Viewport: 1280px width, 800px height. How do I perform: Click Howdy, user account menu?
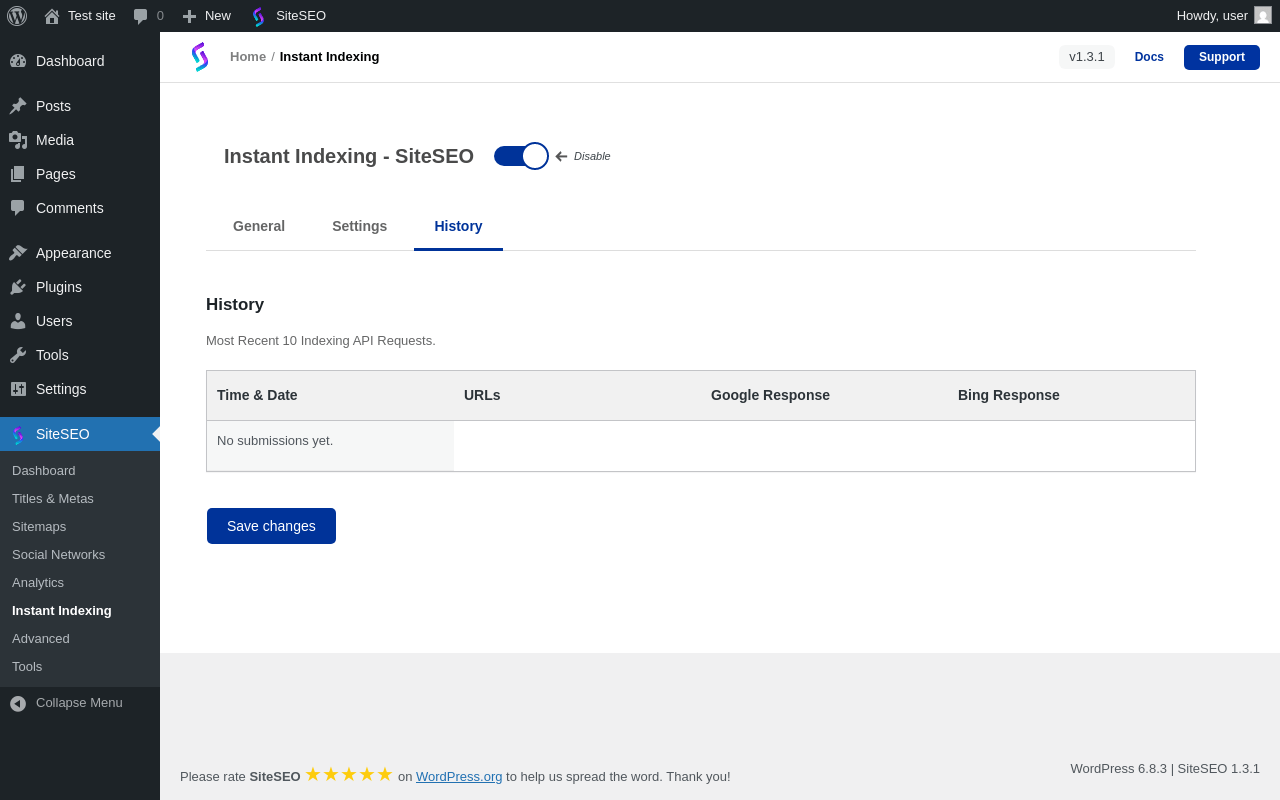pyautogui.click(x=1224, y=16)
